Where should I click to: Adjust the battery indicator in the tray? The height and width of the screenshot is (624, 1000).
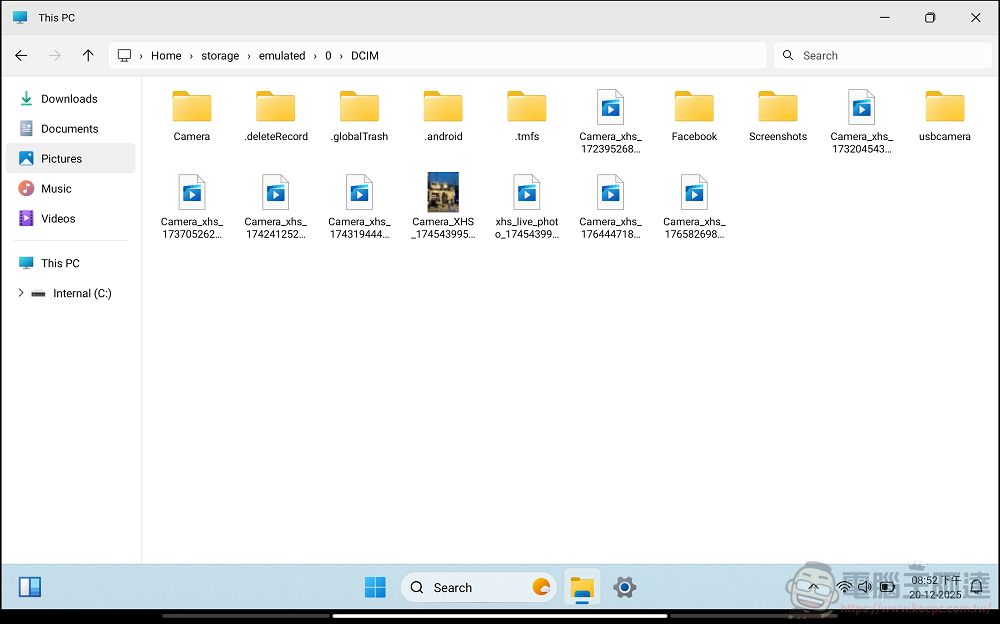click(888, 587)
